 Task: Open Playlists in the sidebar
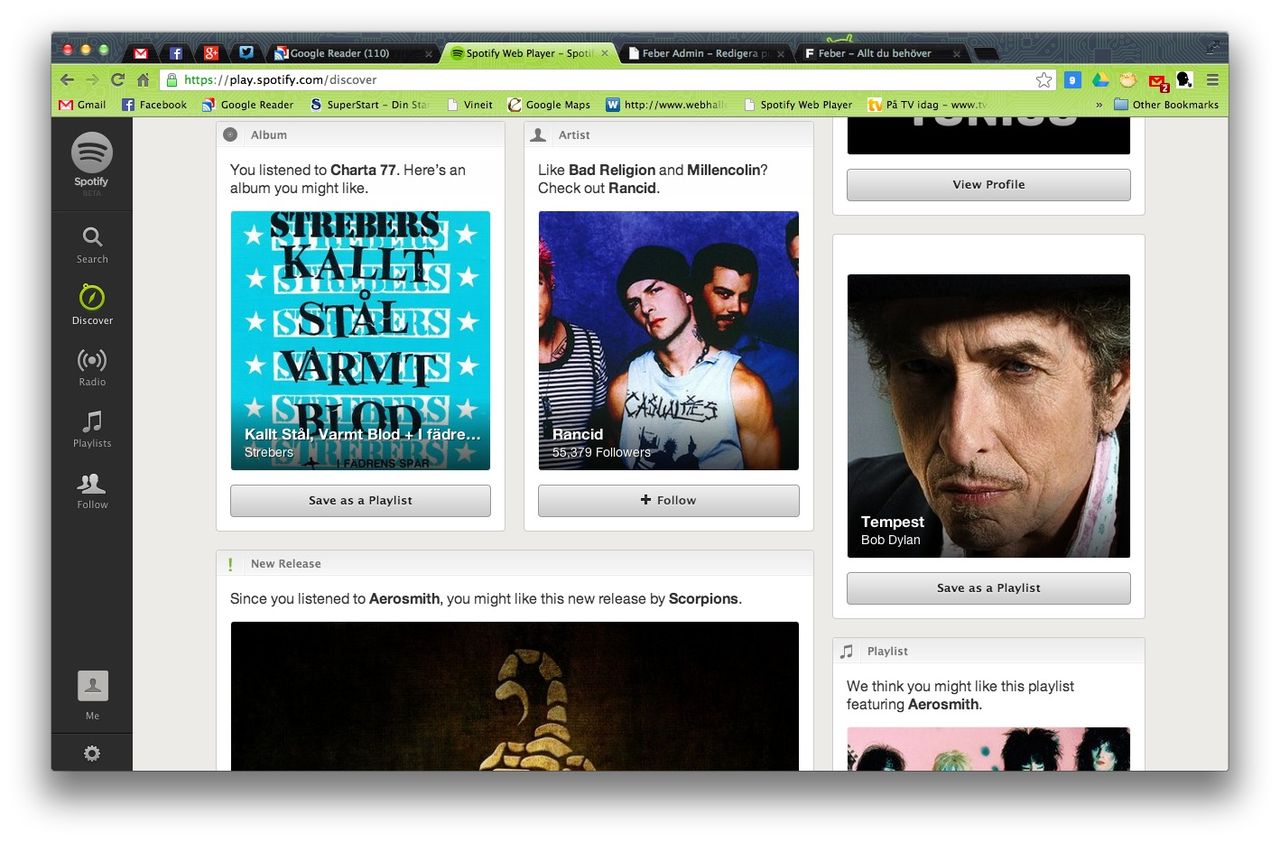pos(92,428)
